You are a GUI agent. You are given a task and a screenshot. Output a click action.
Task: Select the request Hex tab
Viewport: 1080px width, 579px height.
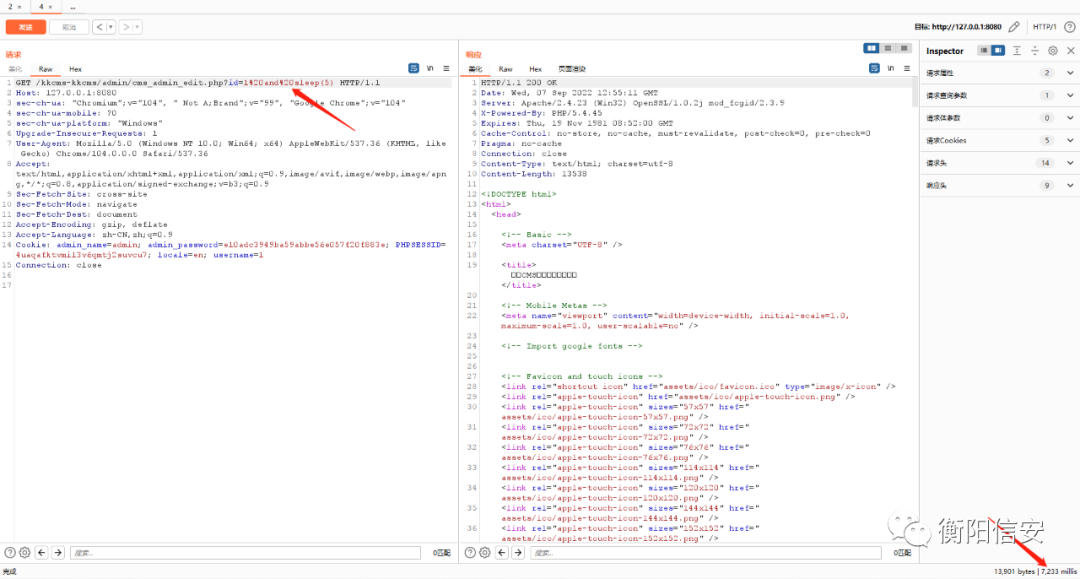click(x=75, y=69)
